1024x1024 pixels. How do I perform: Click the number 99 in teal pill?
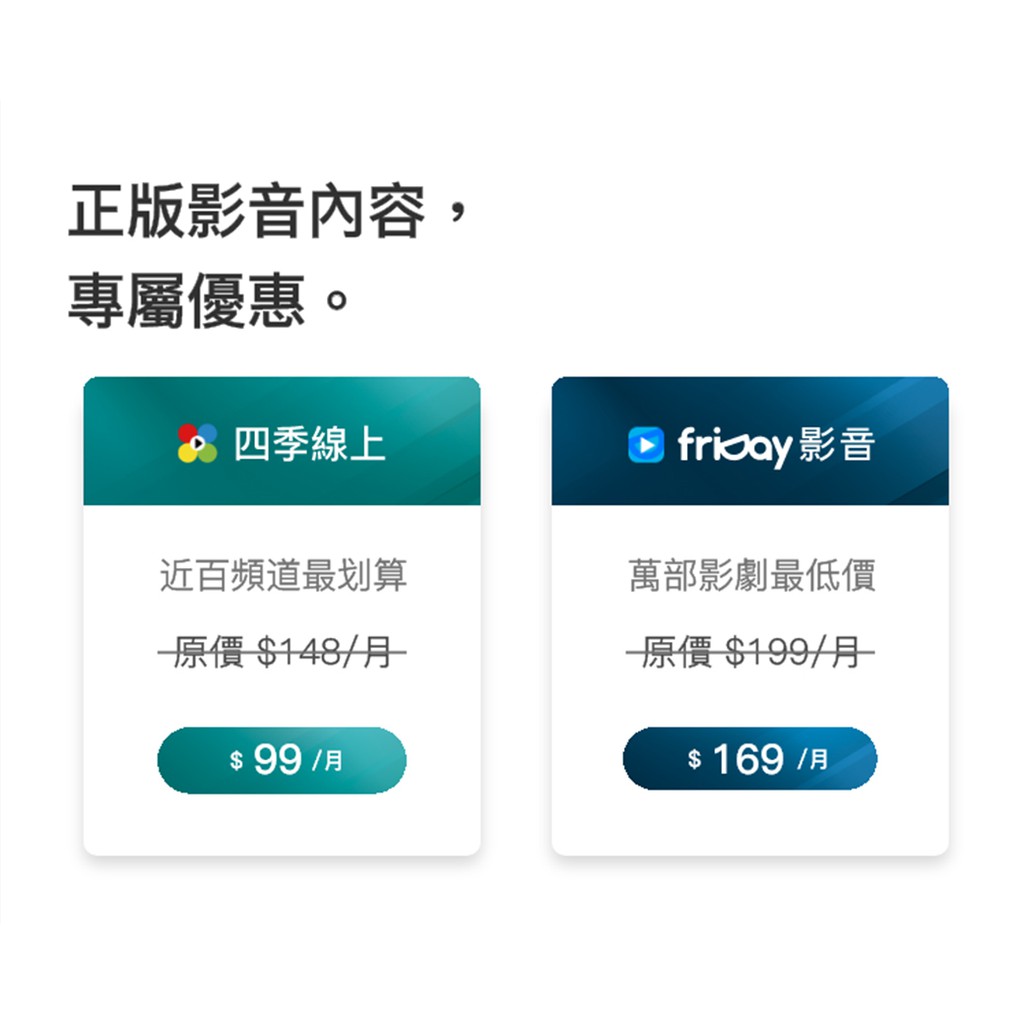click(278, 760)
